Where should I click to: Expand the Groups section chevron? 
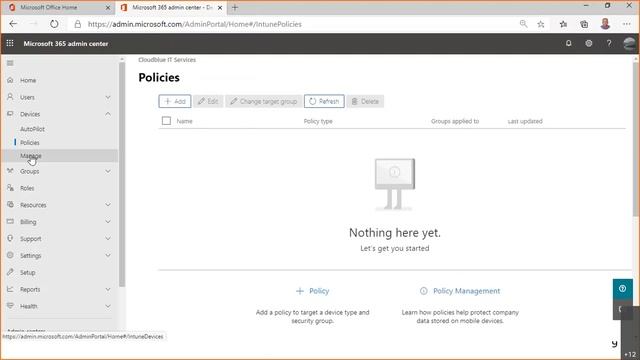click(x=108, y=171)
